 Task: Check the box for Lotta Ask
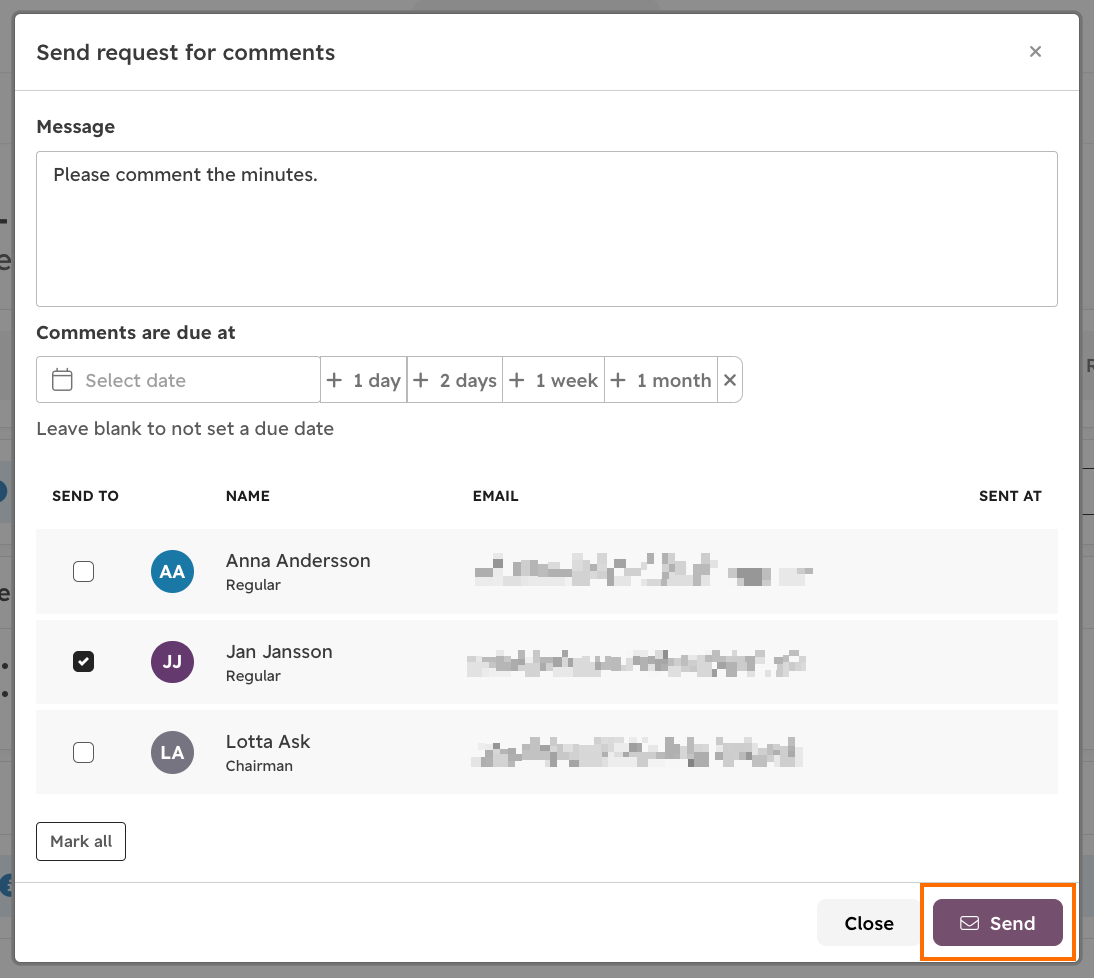(84, 752)
